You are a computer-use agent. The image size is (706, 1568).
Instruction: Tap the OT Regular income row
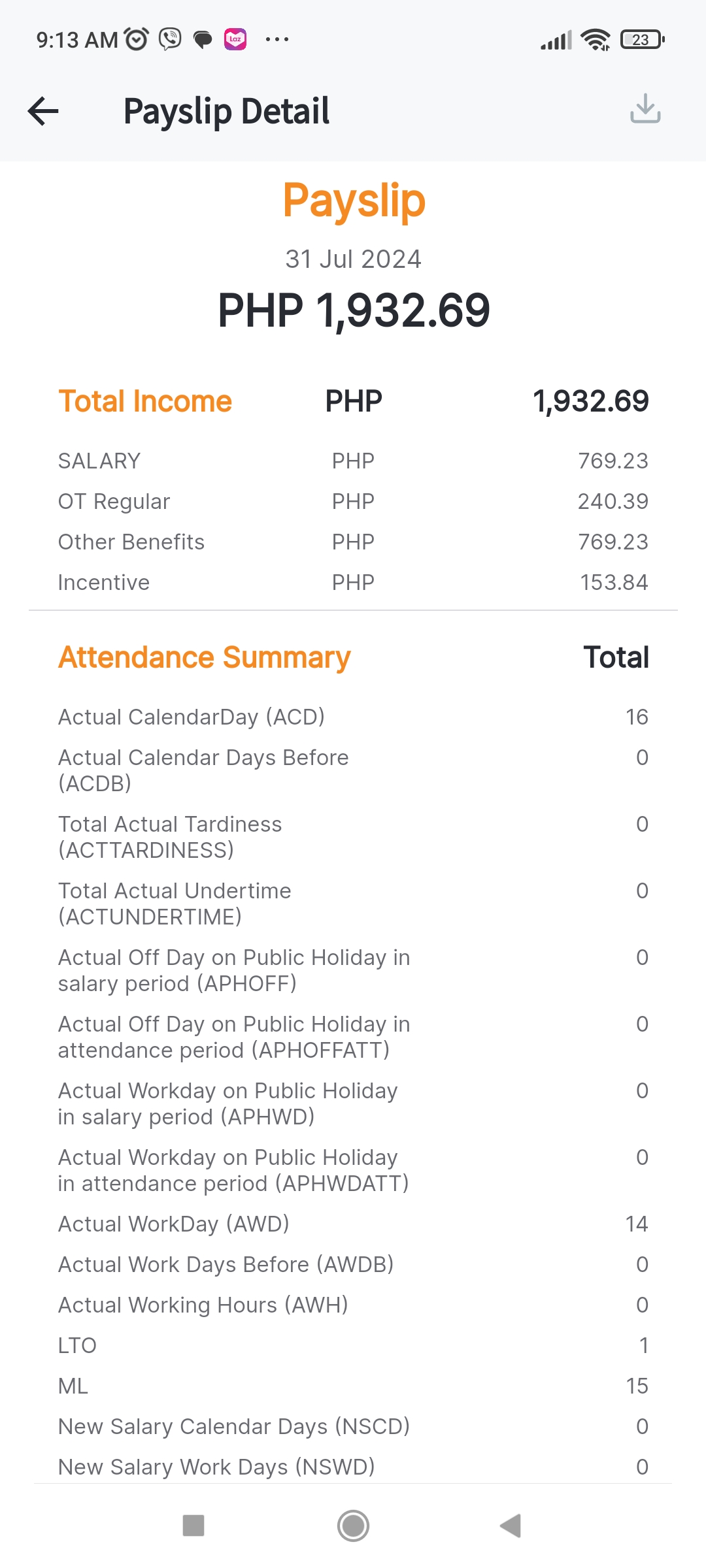coord(353,502)
